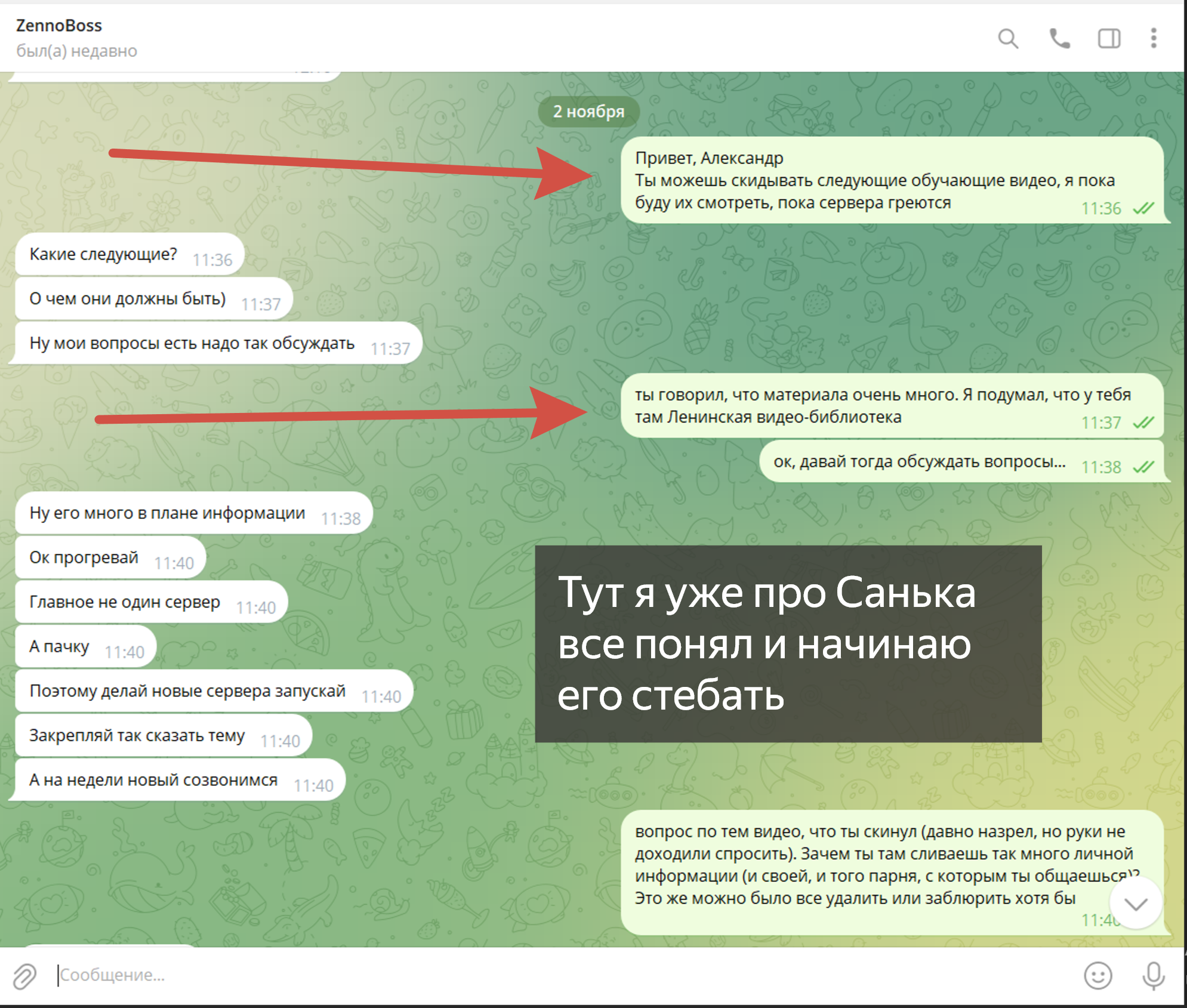Click the read checkmarks on the 11:38 message
Image resolution: width=1187 pixels, height=1008 pixels.
(x=1143, y=467)
